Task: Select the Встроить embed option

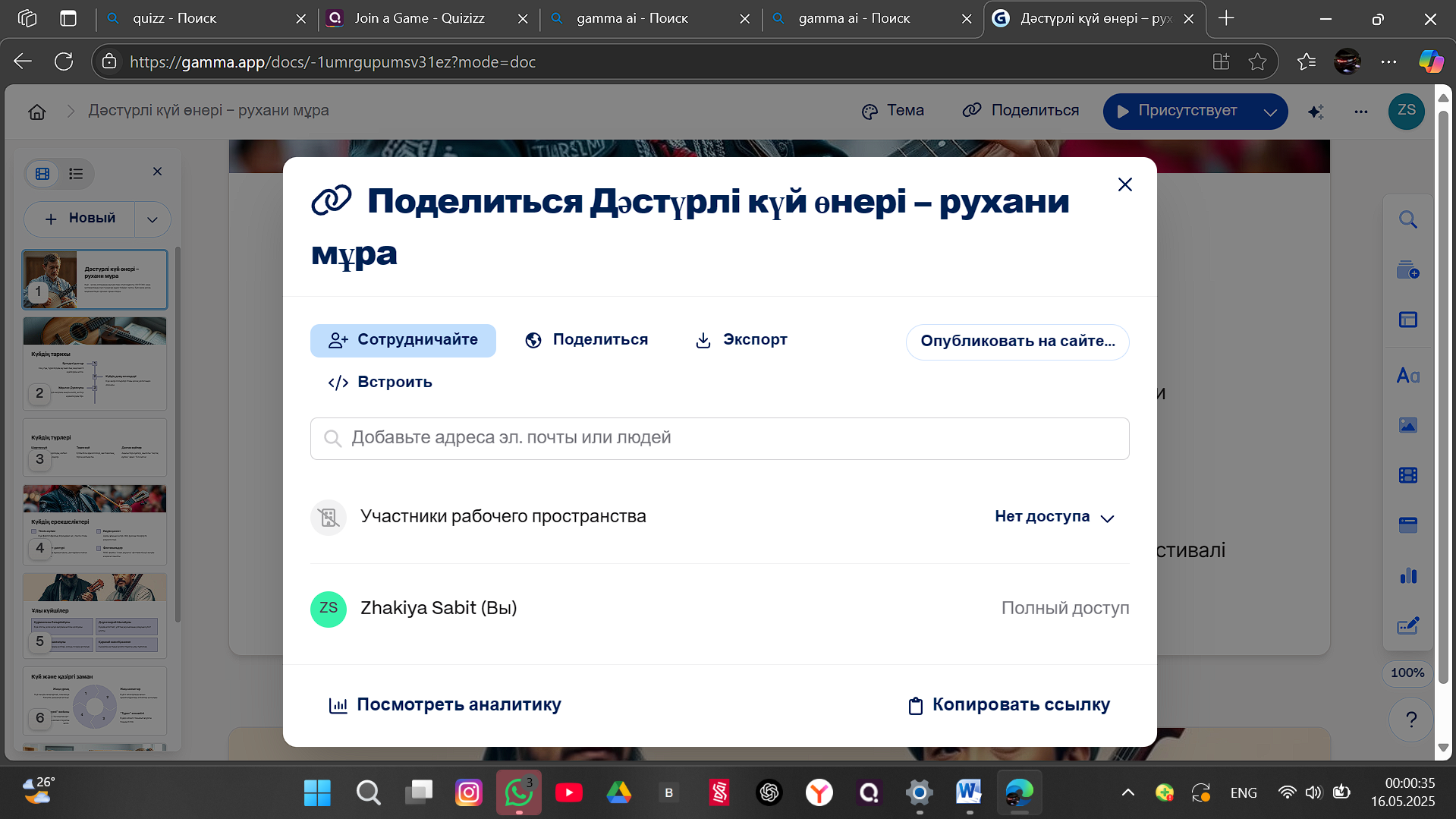Action: [x=380, y=383]
